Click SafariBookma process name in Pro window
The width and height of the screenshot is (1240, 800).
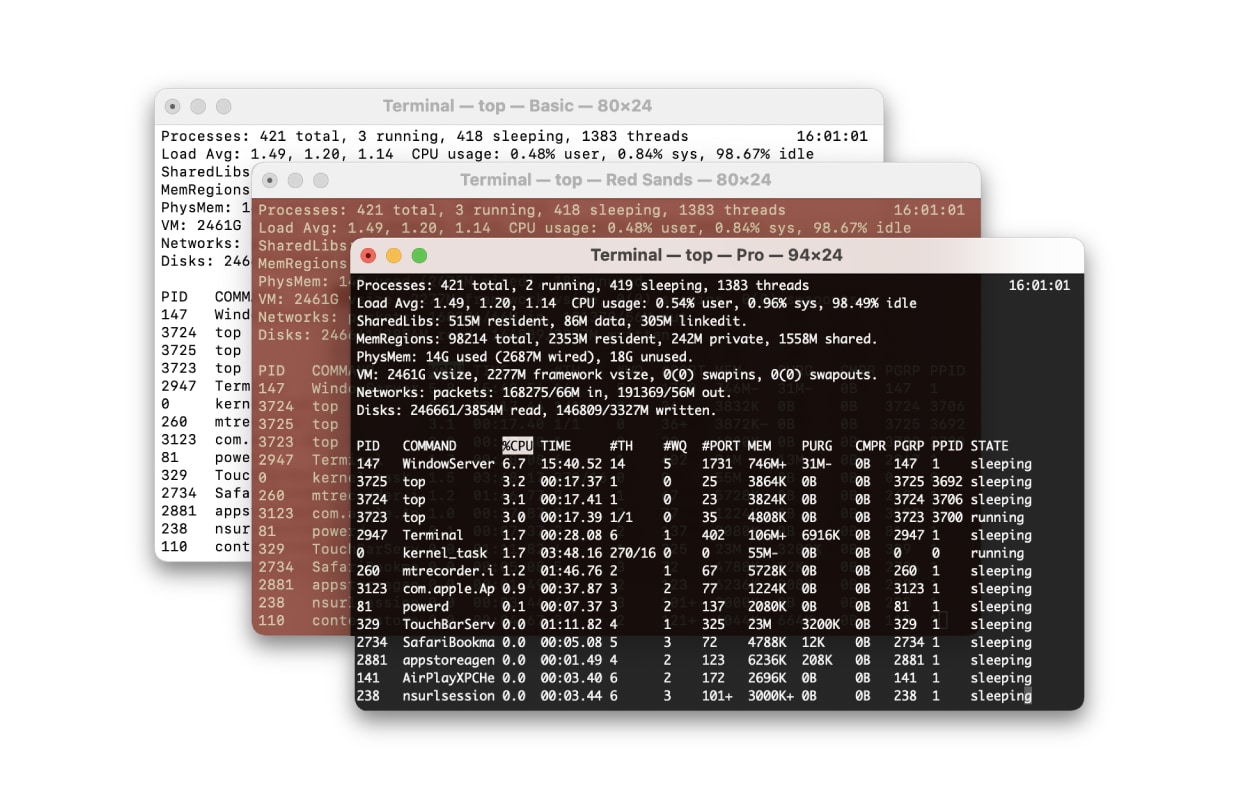[448, 642]
